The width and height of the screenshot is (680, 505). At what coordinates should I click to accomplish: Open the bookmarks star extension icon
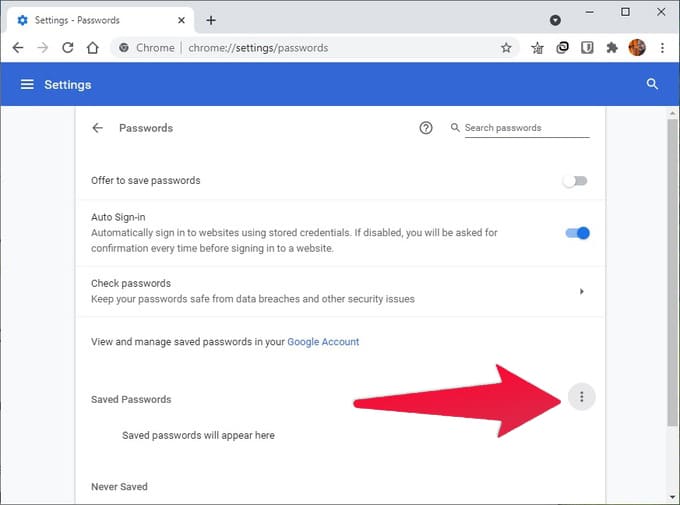537,48
